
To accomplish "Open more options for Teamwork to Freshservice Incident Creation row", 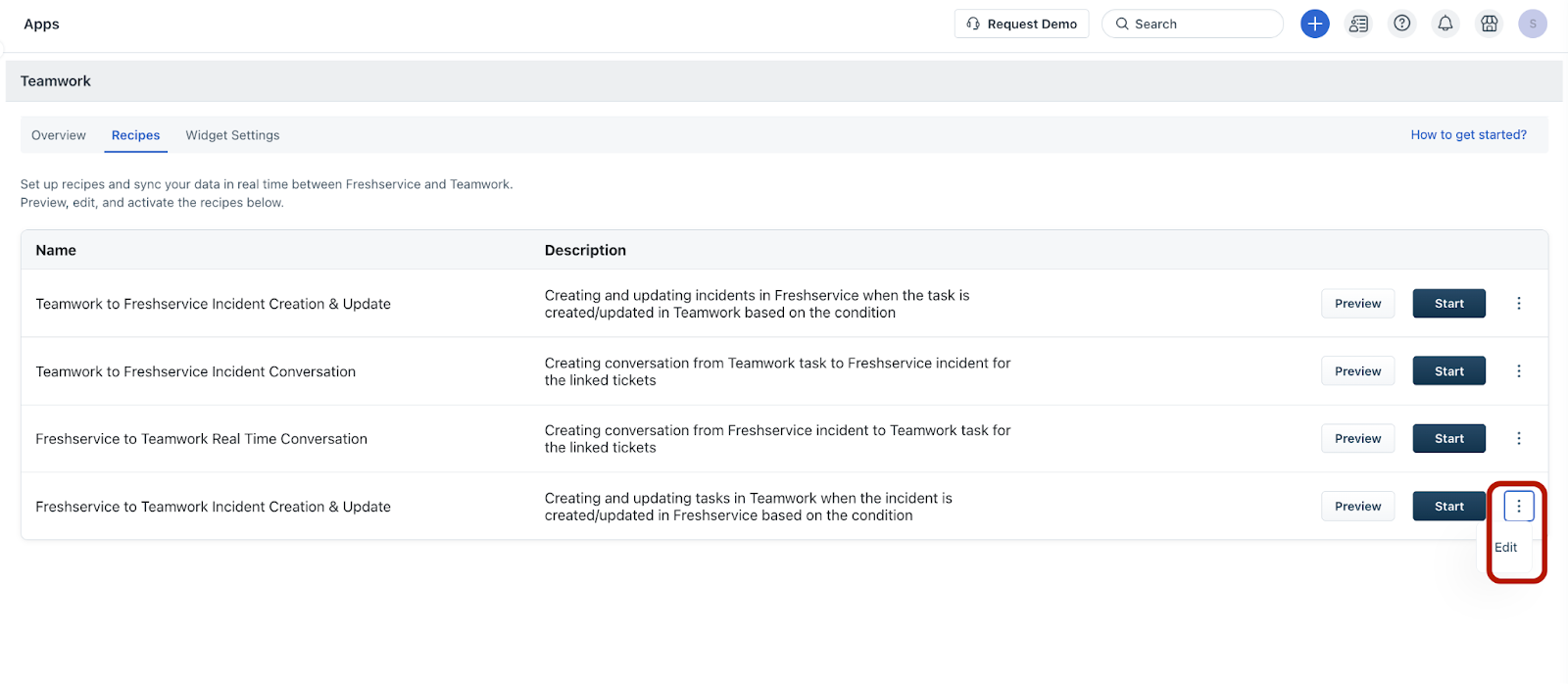I will pyautogui.click(x=1519, y=304).
